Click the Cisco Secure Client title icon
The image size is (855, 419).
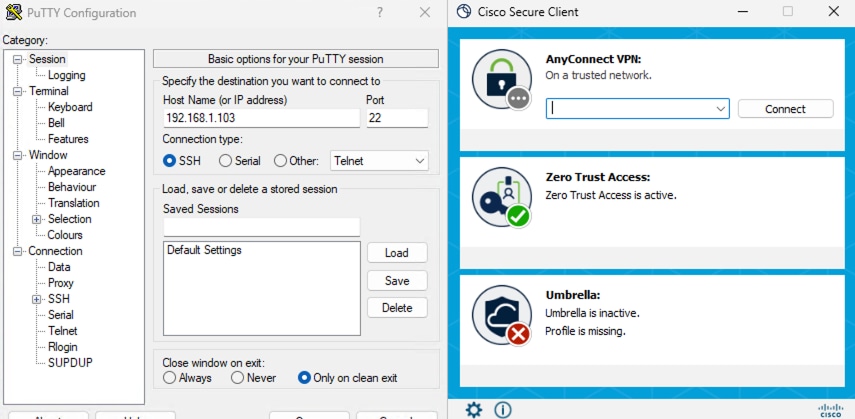click(463, 11)
